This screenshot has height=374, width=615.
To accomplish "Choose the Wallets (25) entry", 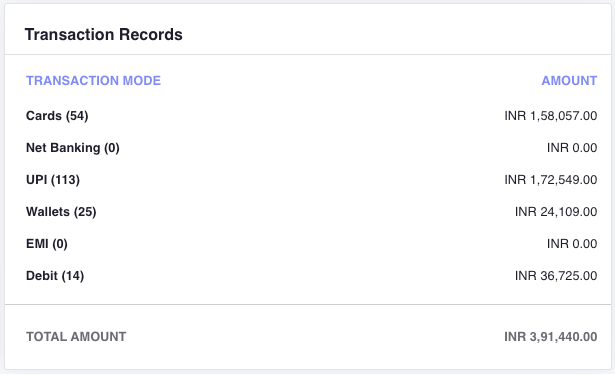I will 61,212.
